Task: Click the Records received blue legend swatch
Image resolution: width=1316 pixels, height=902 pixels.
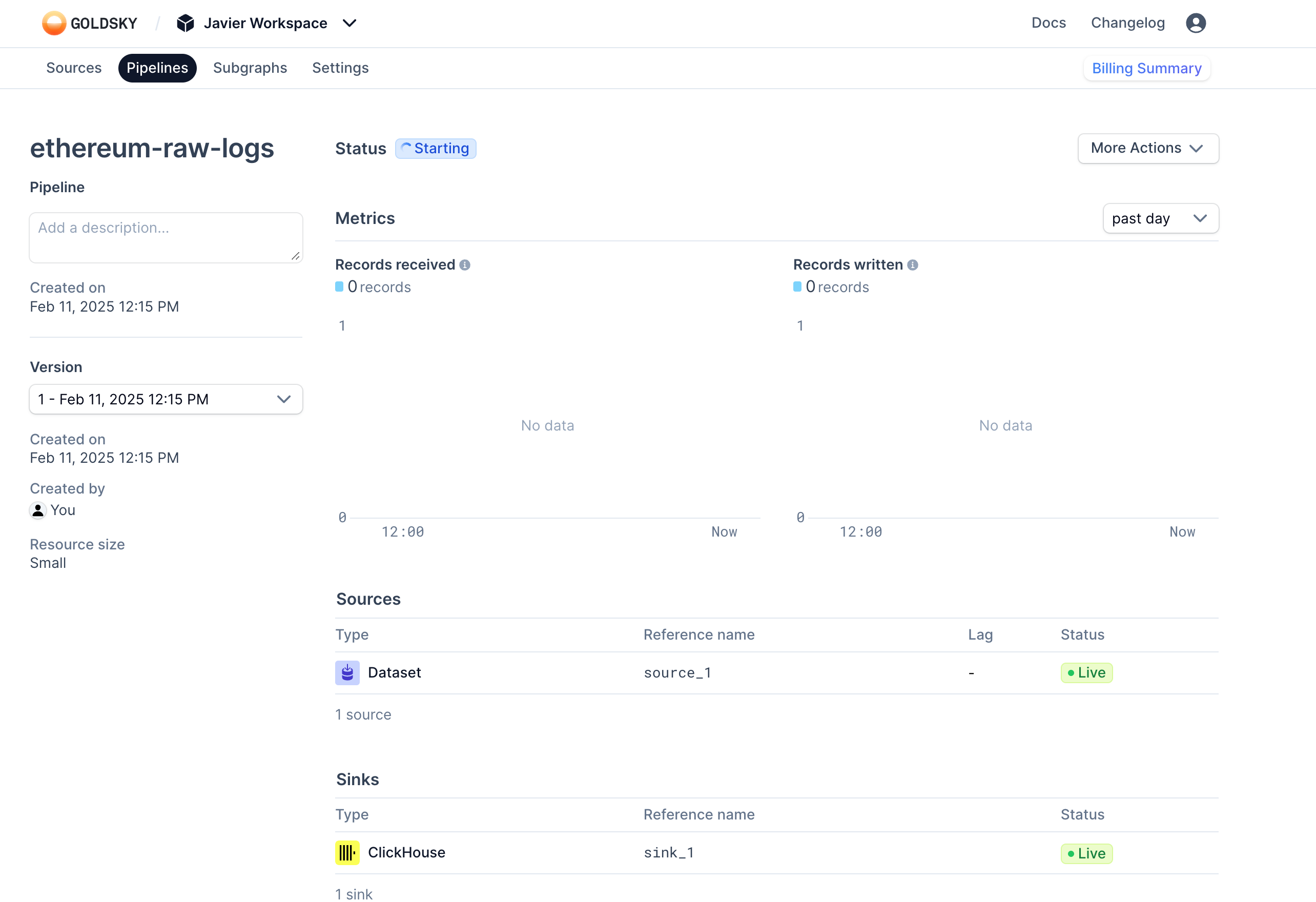Action: pyautogui.click(x=339, y=286)
